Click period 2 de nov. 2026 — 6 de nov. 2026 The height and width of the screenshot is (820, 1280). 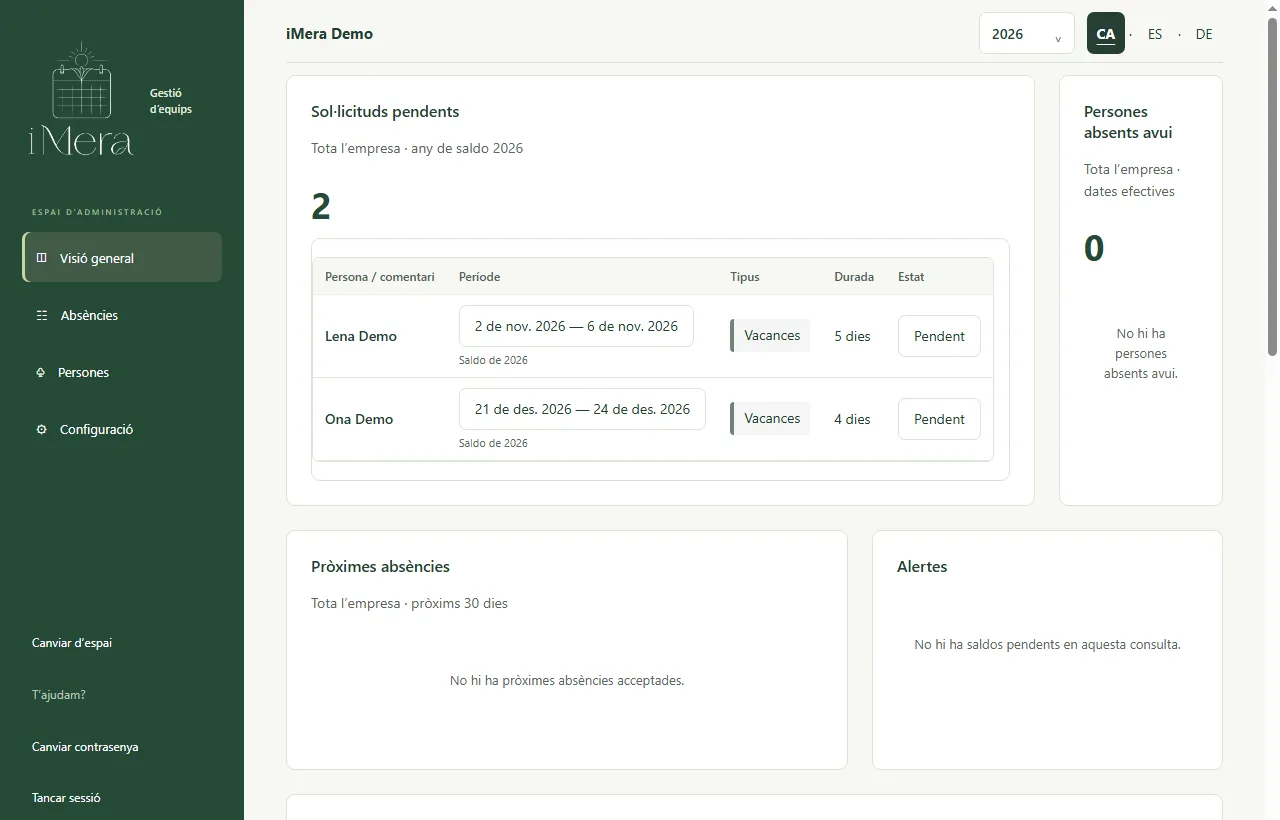[576, 326]
